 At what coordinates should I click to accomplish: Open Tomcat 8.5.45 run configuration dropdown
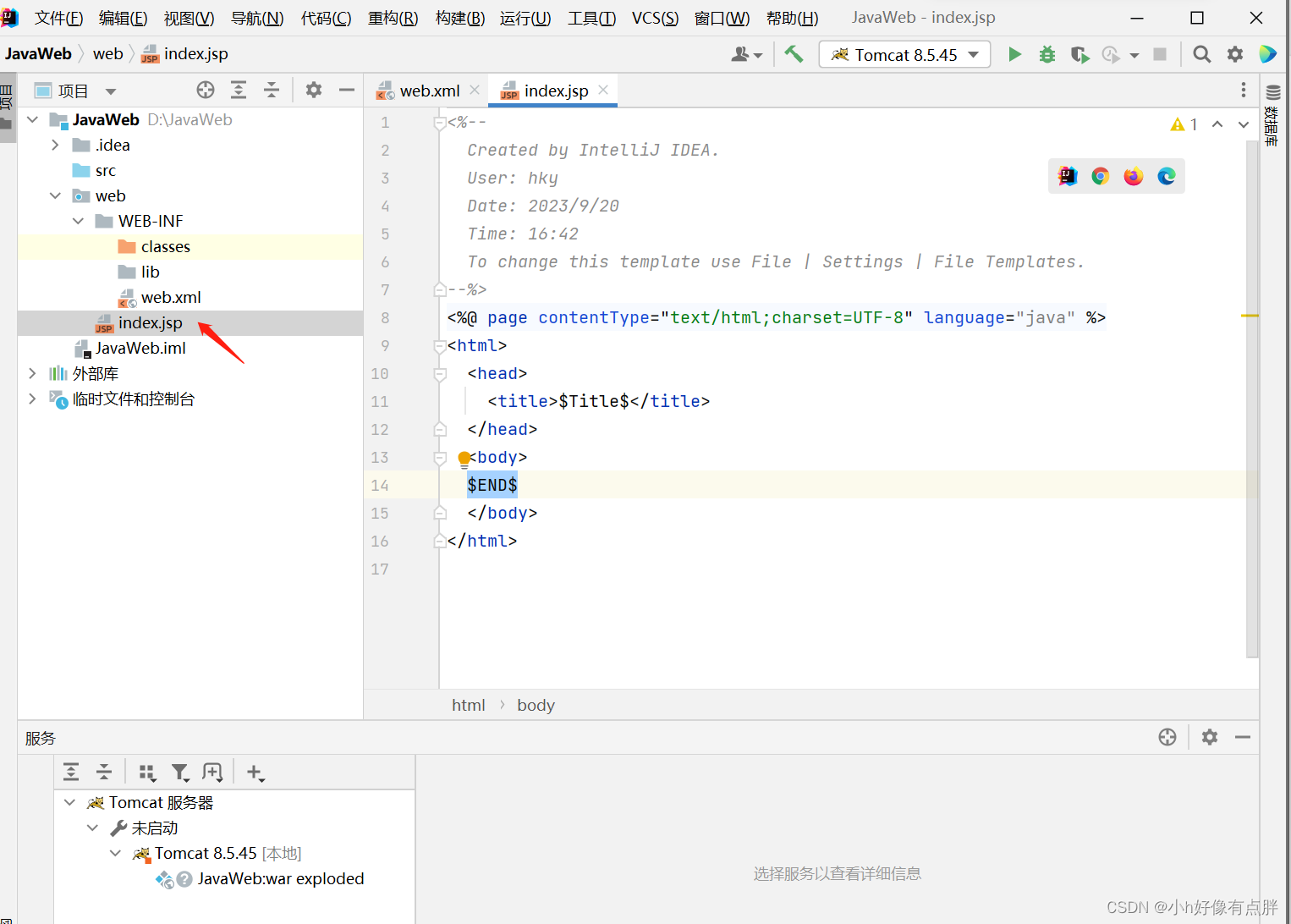904,54
